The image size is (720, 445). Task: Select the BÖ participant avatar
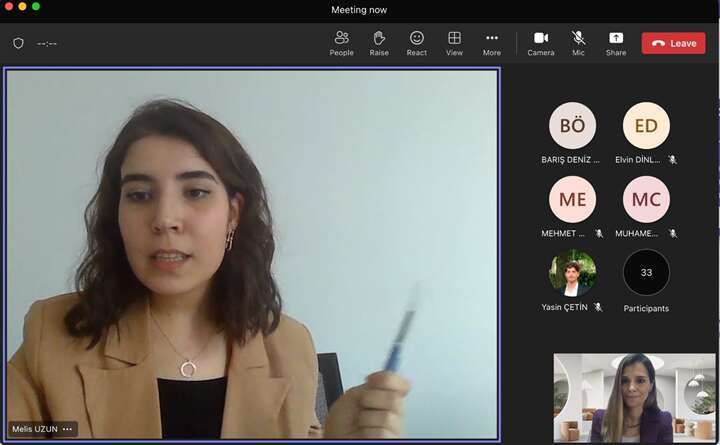coord(572,126)
